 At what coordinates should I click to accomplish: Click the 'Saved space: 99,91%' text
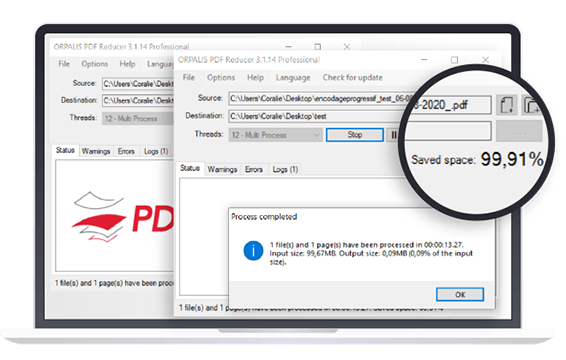[477, 159]
